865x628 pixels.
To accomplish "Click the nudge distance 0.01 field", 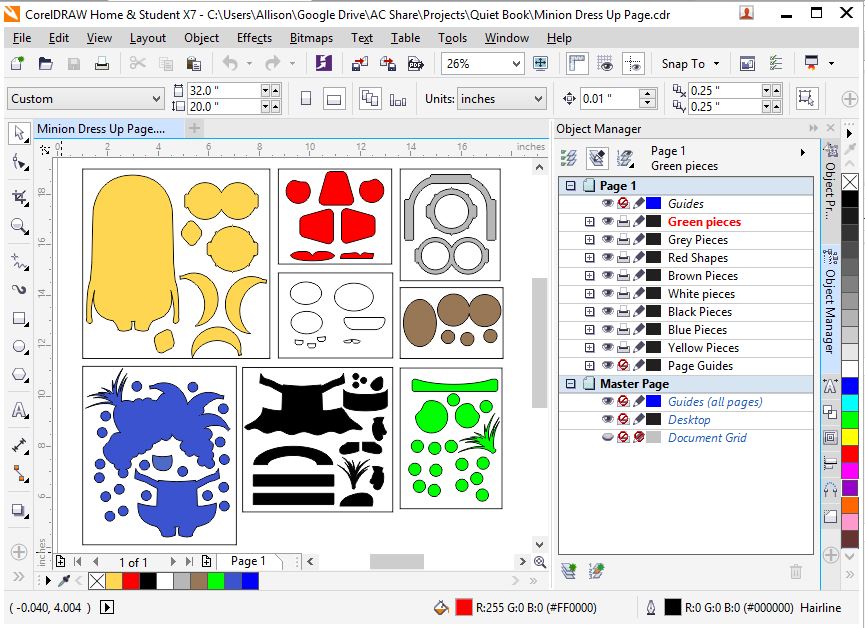I will [x=610, y=99].
